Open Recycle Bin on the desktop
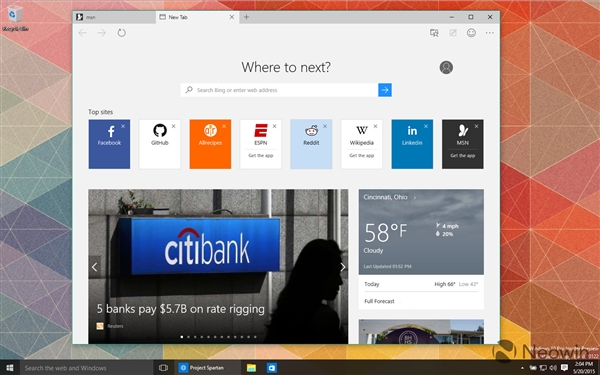The width and height of the screenshot is (600, 375). pyautogui.click(x=15, y=18)
